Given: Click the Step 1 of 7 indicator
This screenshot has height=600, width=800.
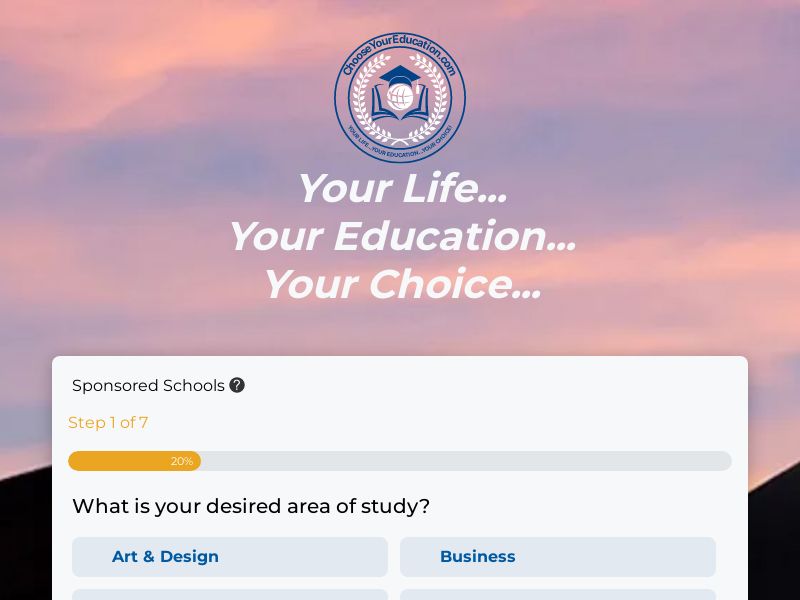Looking at the screenshot, I should 108,423.
